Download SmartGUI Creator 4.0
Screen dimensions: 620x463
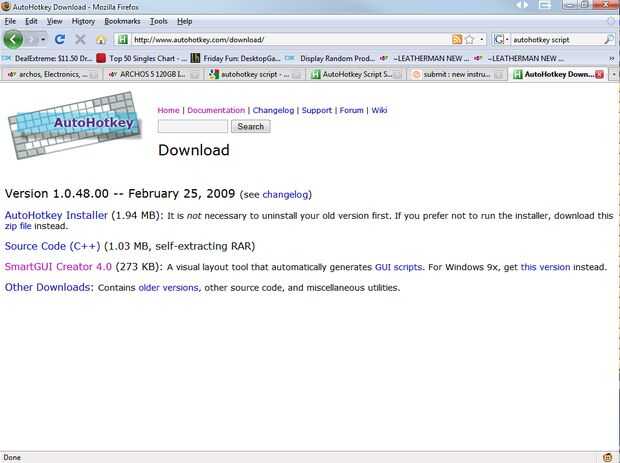58,267
